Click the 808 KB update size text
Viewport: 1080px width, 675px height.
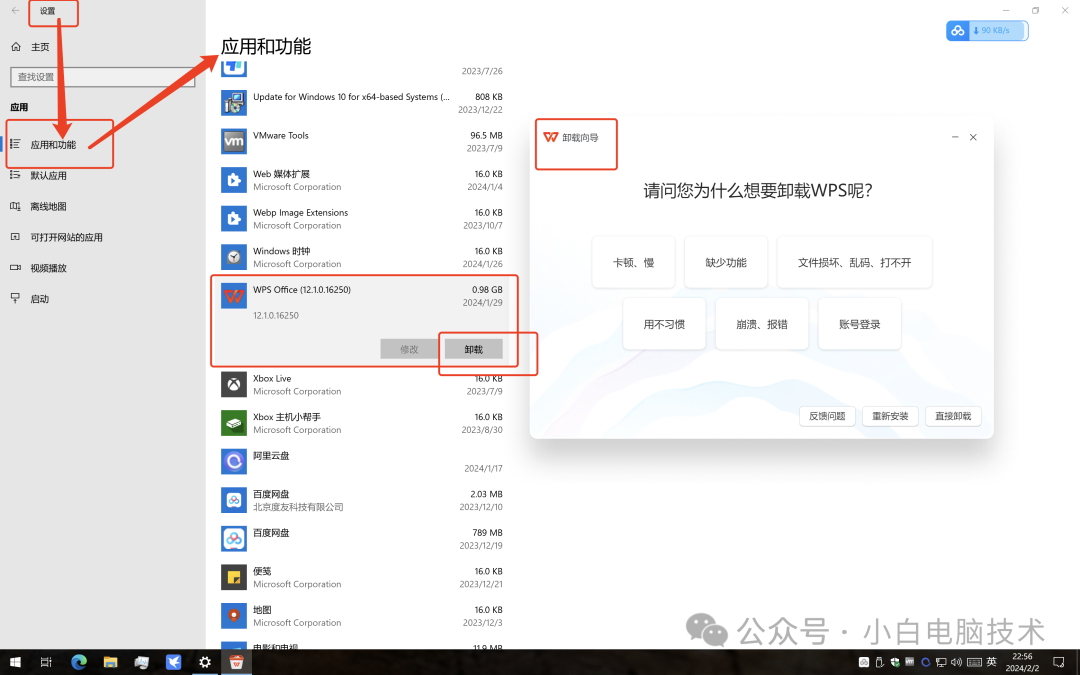pos(488,97)
